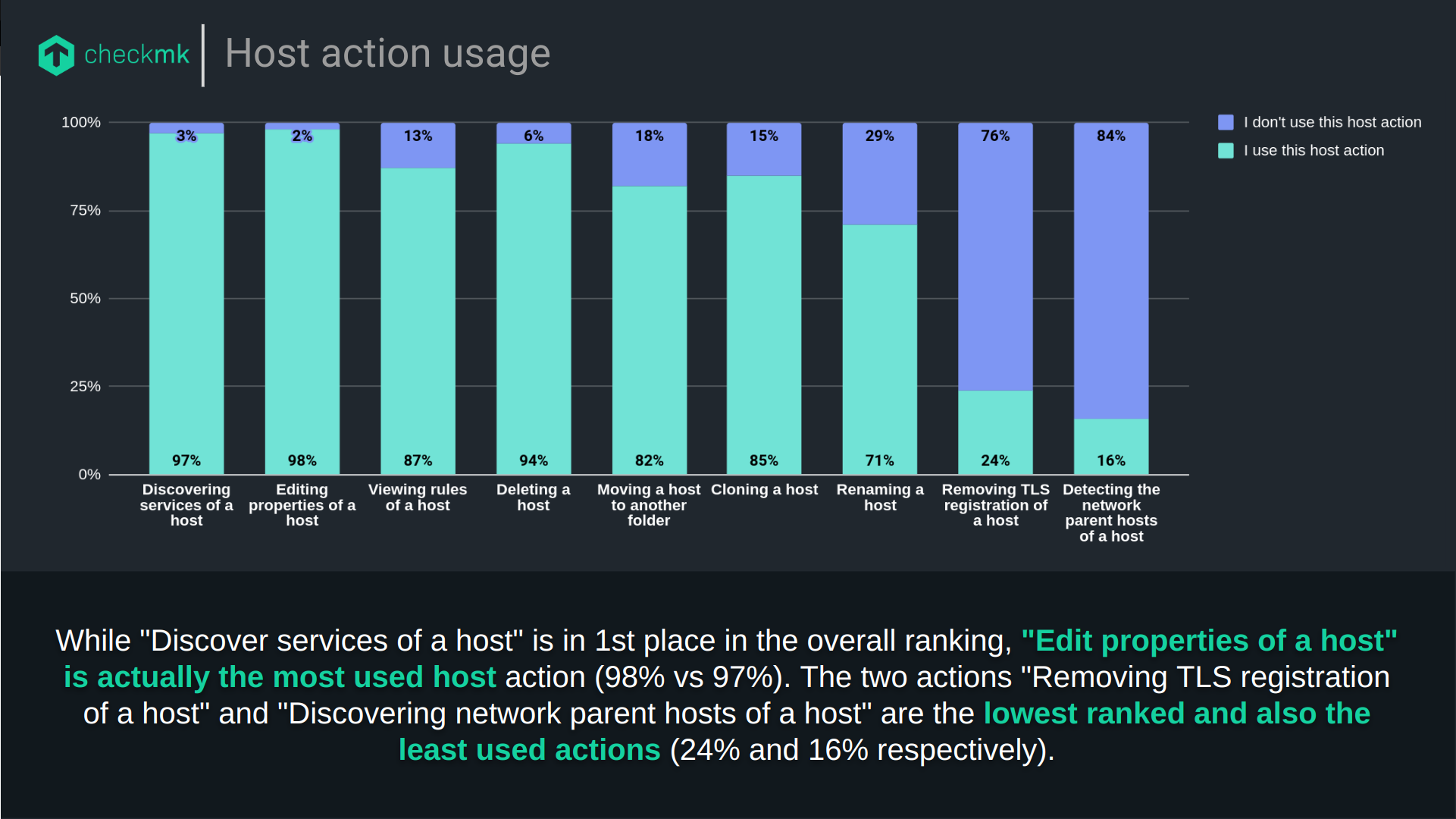Click the green "least used actions" highlighted text
Image resolution: width=1456 pixels, height=819 pixels.
529,750
